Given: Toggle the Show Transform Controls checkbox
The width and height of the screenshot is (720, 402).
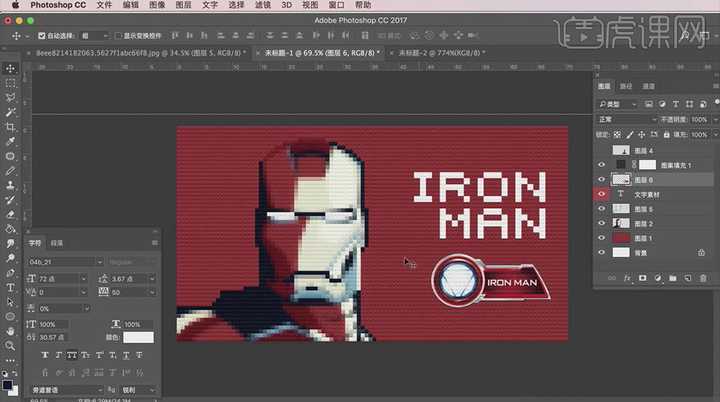Looking at the screenshot, I should (118, 35).
